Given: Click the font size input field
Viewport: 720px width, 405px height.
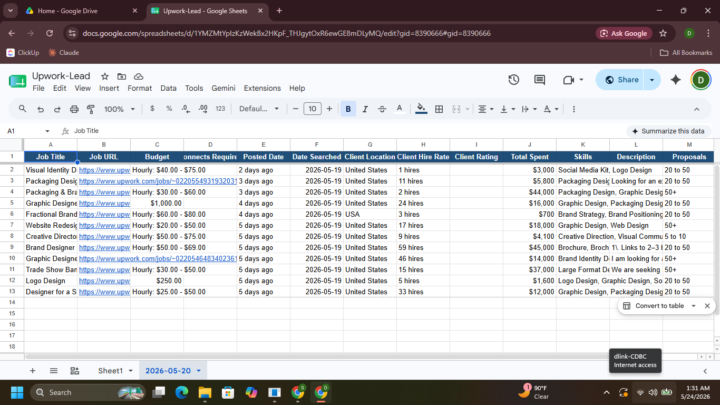Looking at the screenshot, I should 312,109.
